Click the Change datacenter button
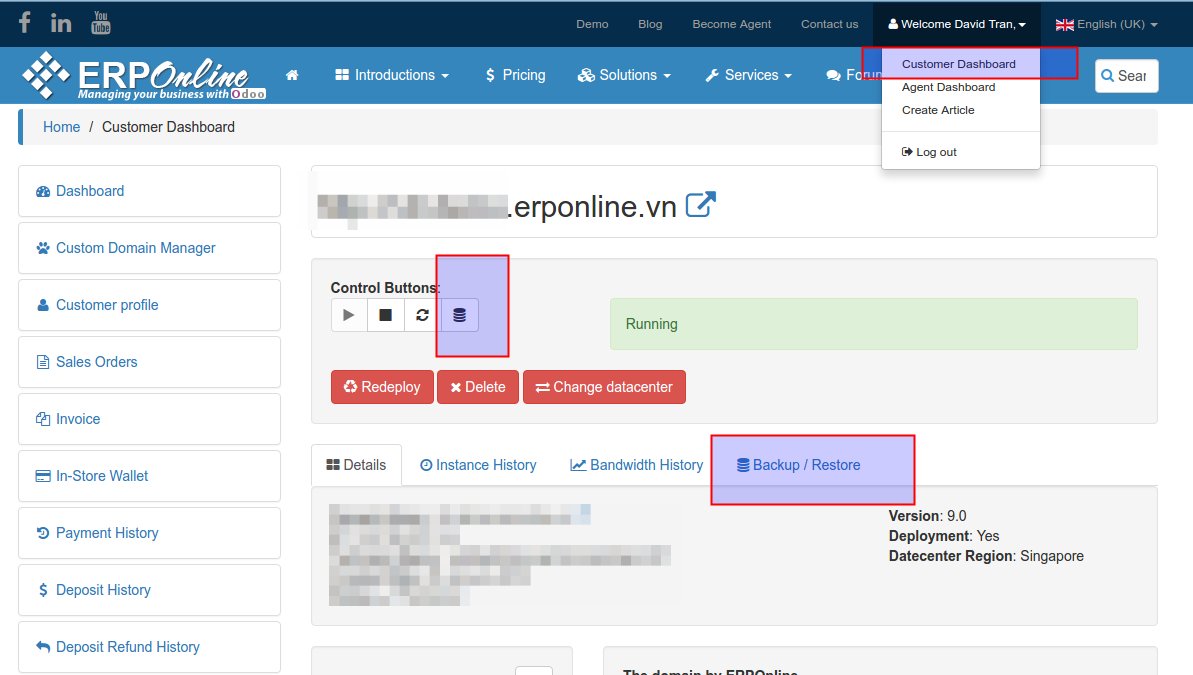Screen dimensions: 1193x675 tap(604, 387)
